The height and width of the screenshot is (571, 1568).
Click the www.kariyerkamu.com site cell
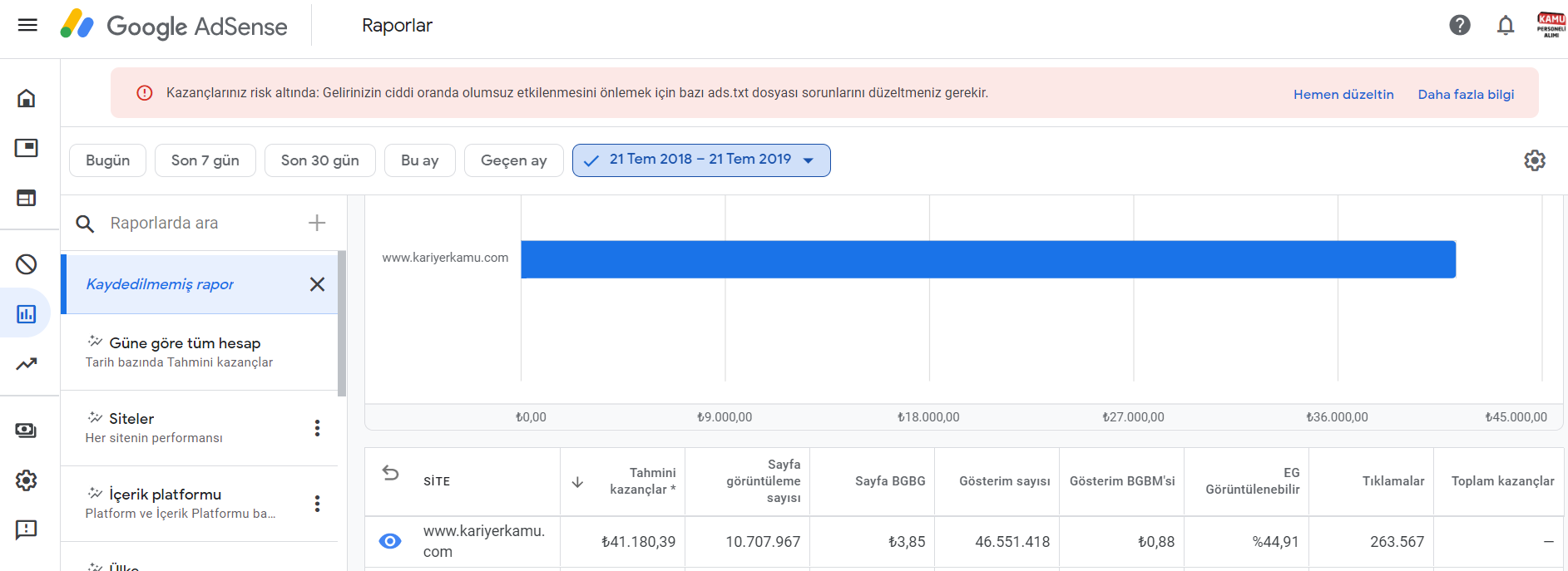point(484,541)
